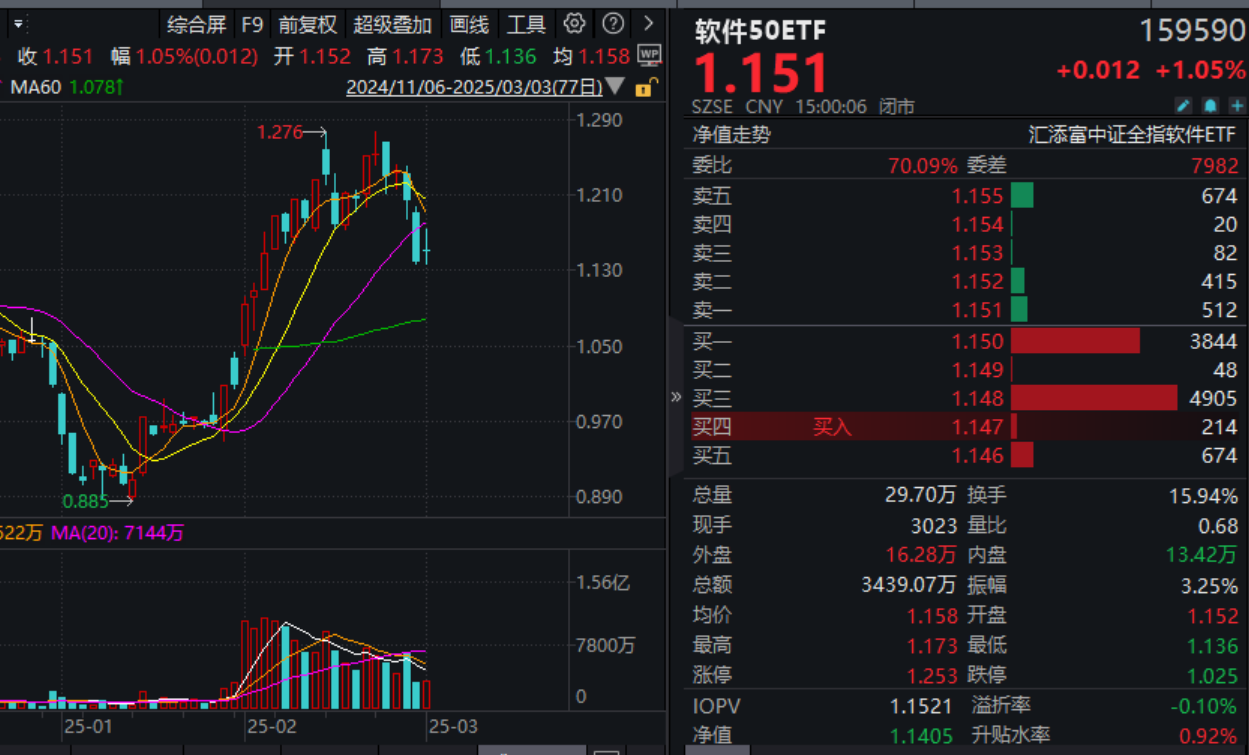
Task: Open the settings gear icon
Action: pos(573,24)
